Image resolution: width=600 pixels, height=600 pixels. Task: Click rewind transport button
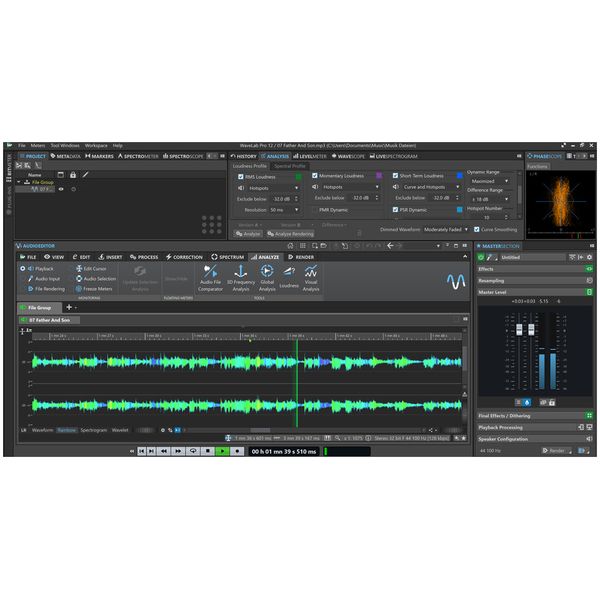click(x=164, y=451)
